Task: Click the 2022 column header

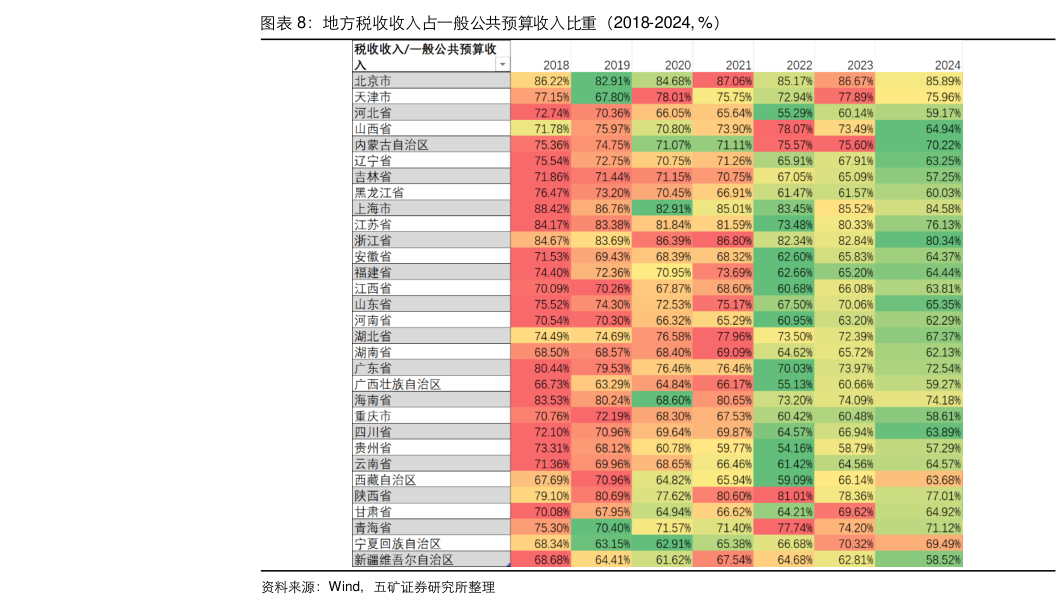Action: tap(799, 65)
